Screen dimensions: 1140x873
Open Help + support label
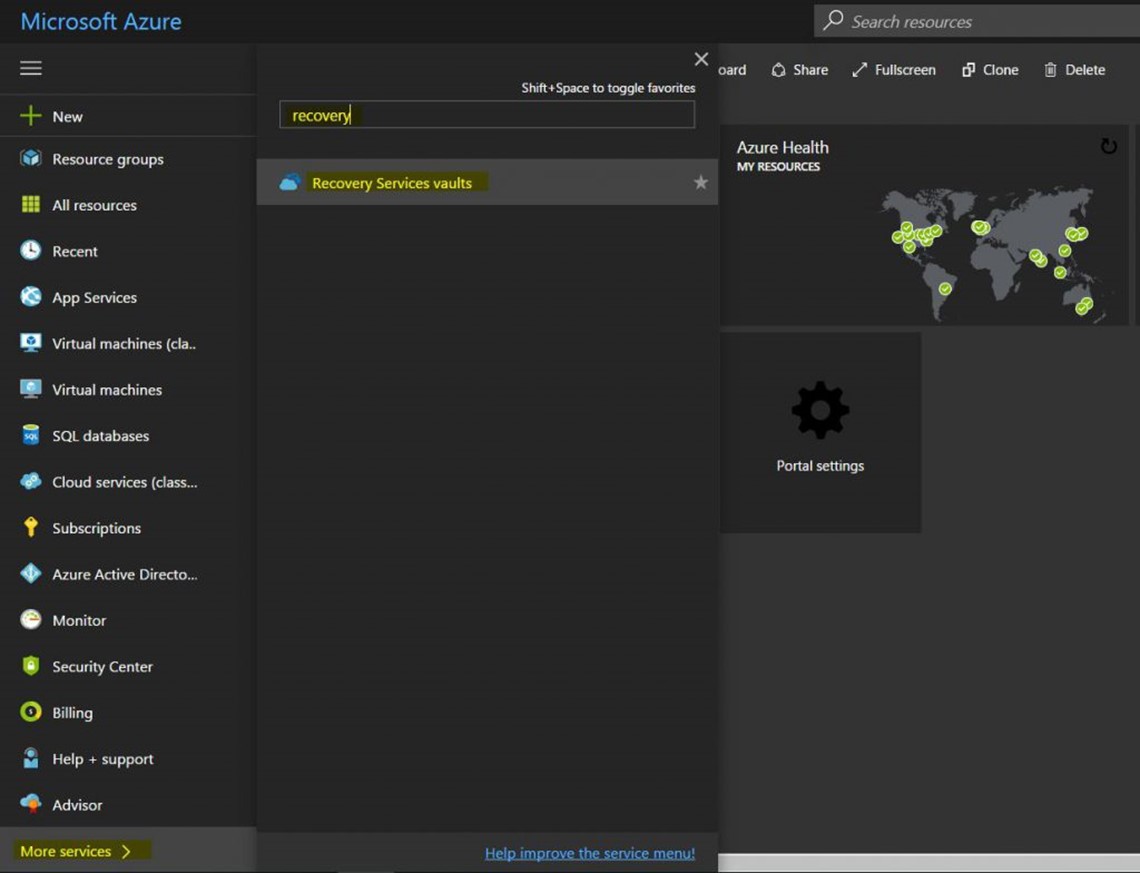tap(103, 759)
